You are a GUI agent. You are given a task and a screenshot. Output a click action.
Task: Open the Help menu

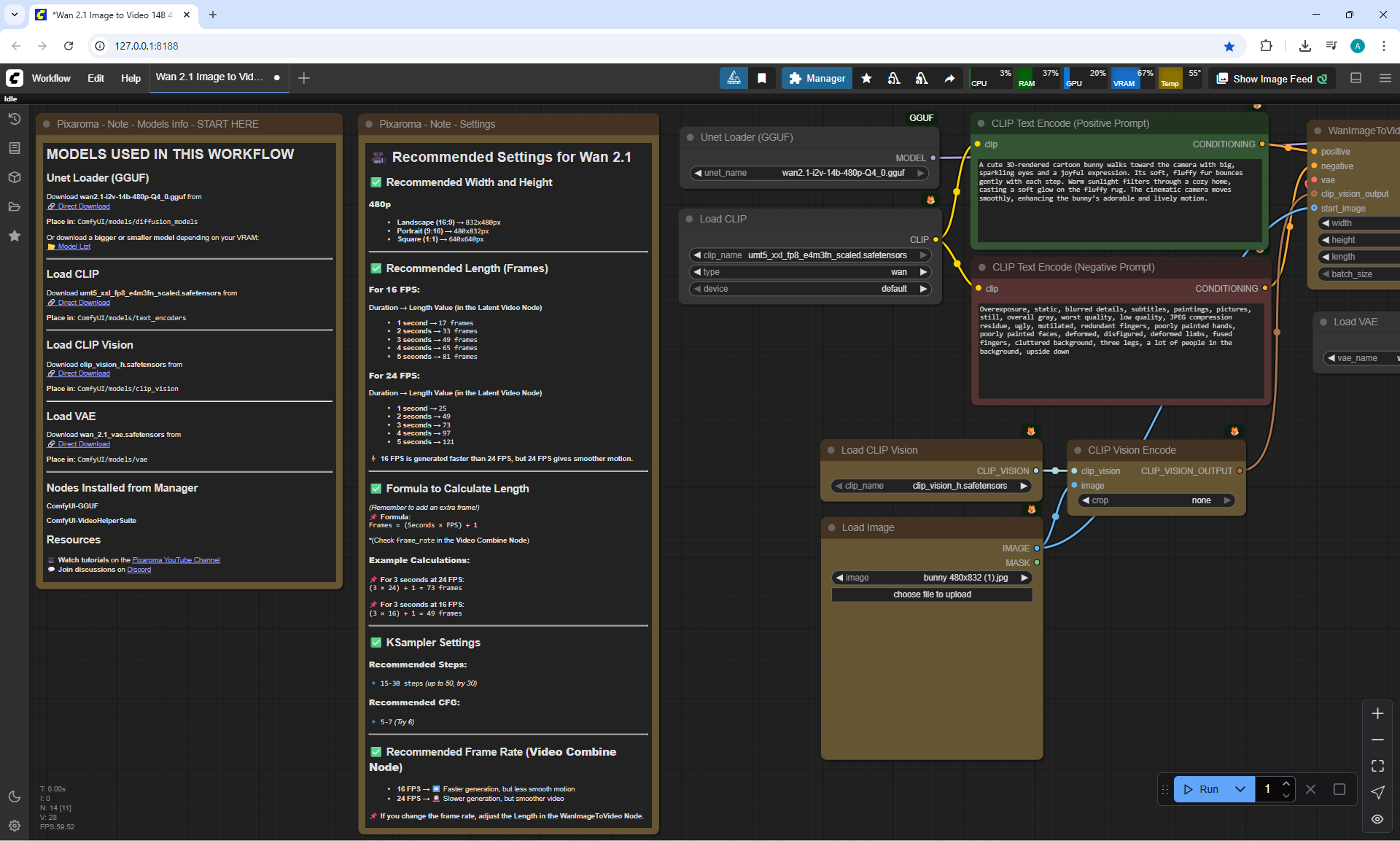click(131, 78)
